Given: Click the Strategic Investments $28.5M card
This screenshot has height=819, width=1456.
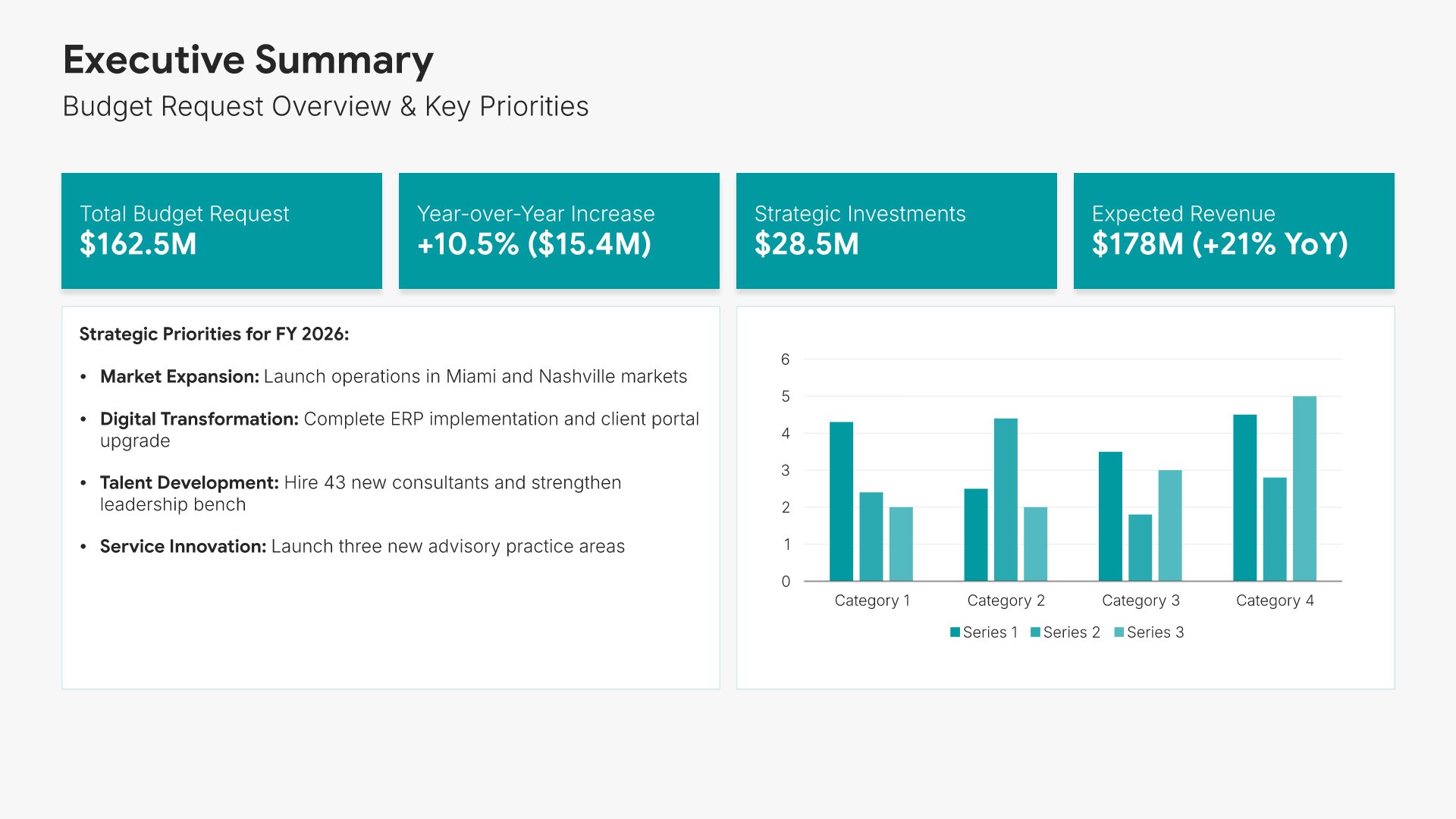Looking at the screenshot, I should tap(896, 231).
